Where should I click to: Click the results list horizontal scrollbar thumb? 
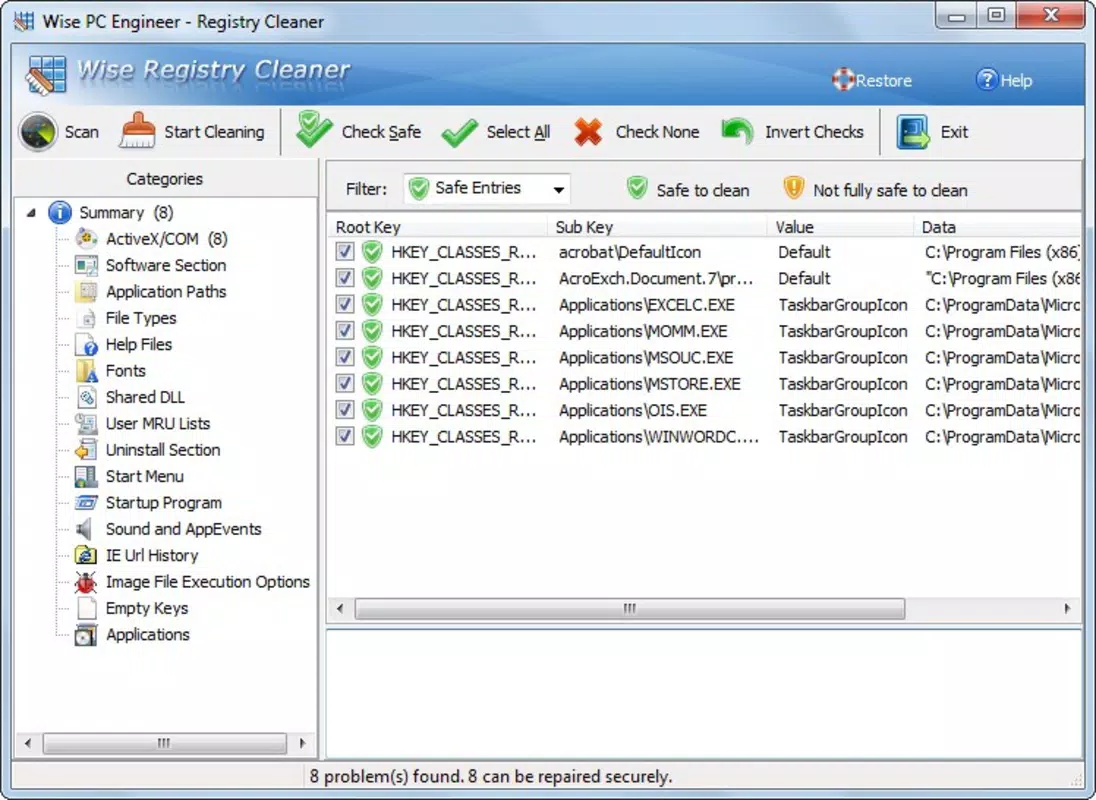coord(630,609)
